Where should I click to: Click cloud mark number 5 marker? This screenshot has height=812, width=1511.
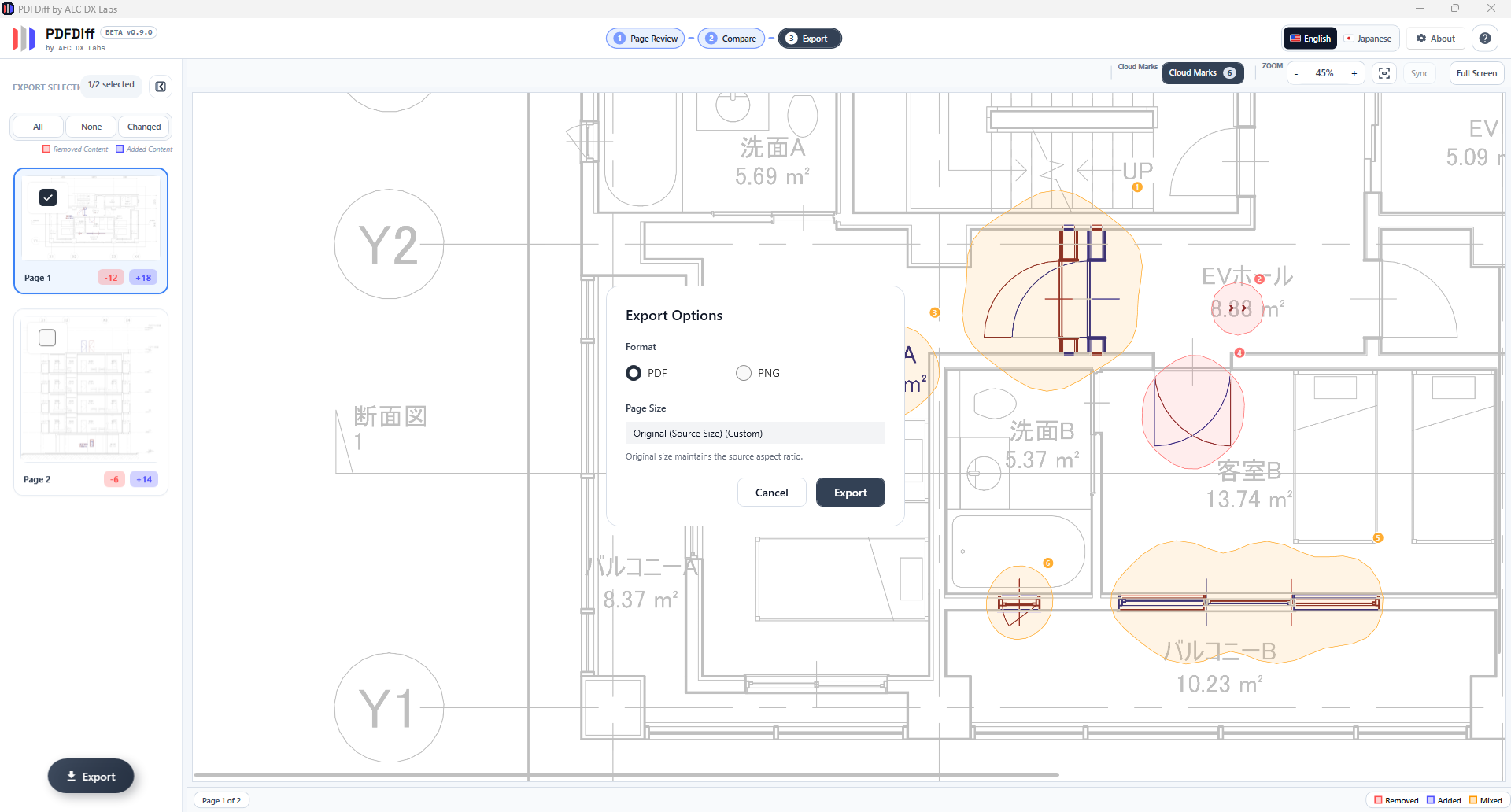click(1378, 538)
